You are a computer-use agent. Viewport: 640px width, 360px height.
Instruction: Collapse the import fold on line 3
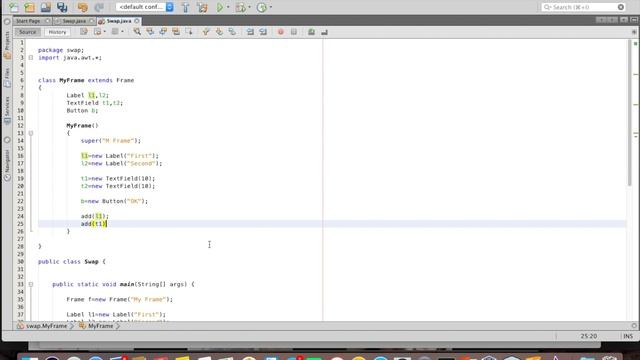tap(31, 58)
